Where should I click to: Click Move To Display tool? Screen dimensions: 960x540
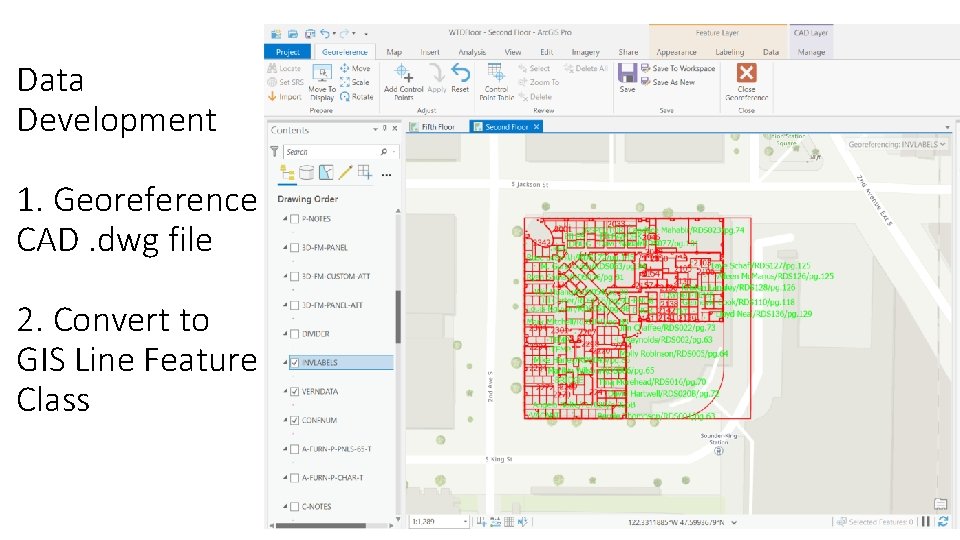pyautogui.click(x=322, y=82)
